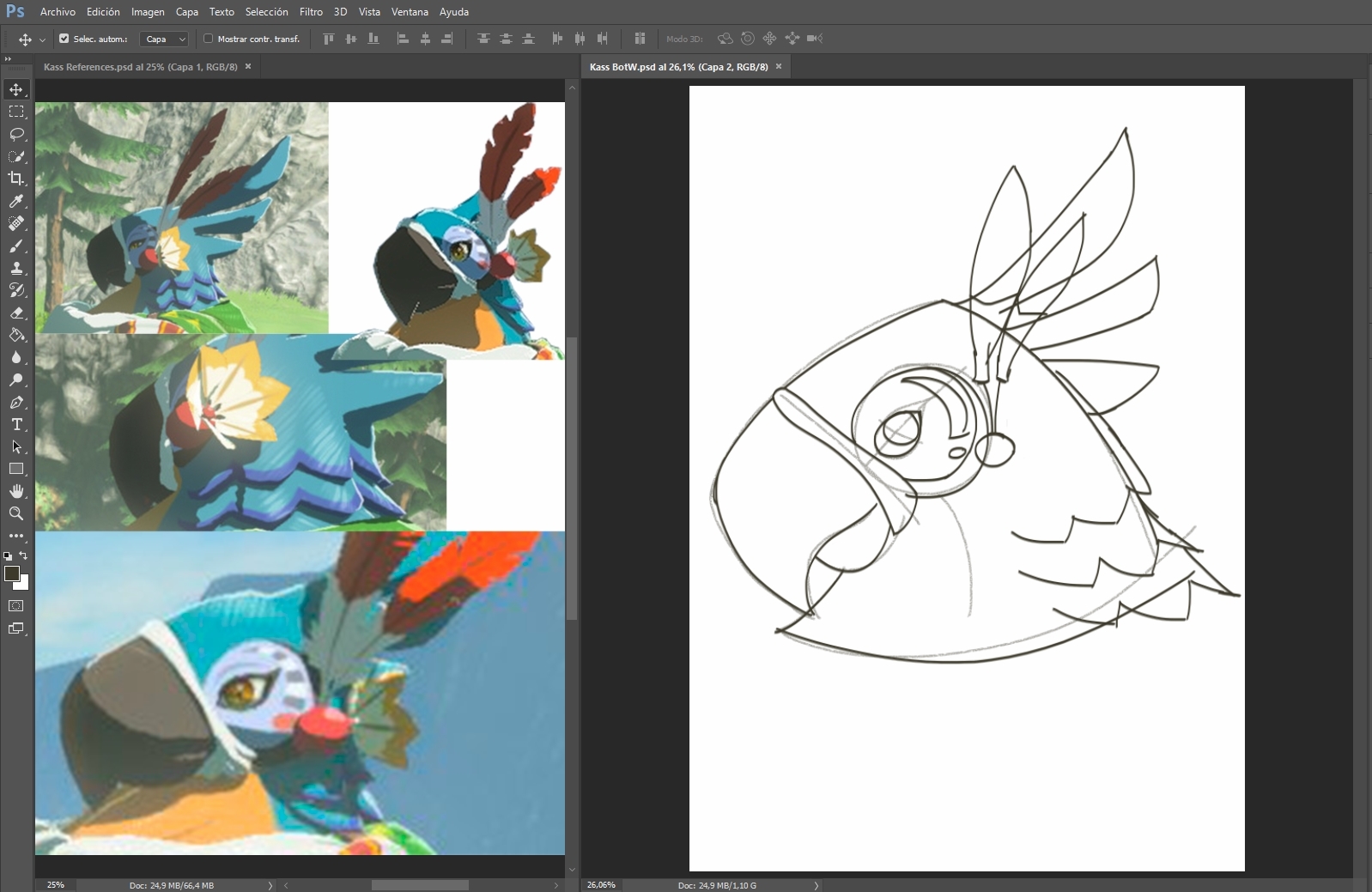Expand status info arrow in Kass References
This screenshot has height=892, width=1372.
270,885
